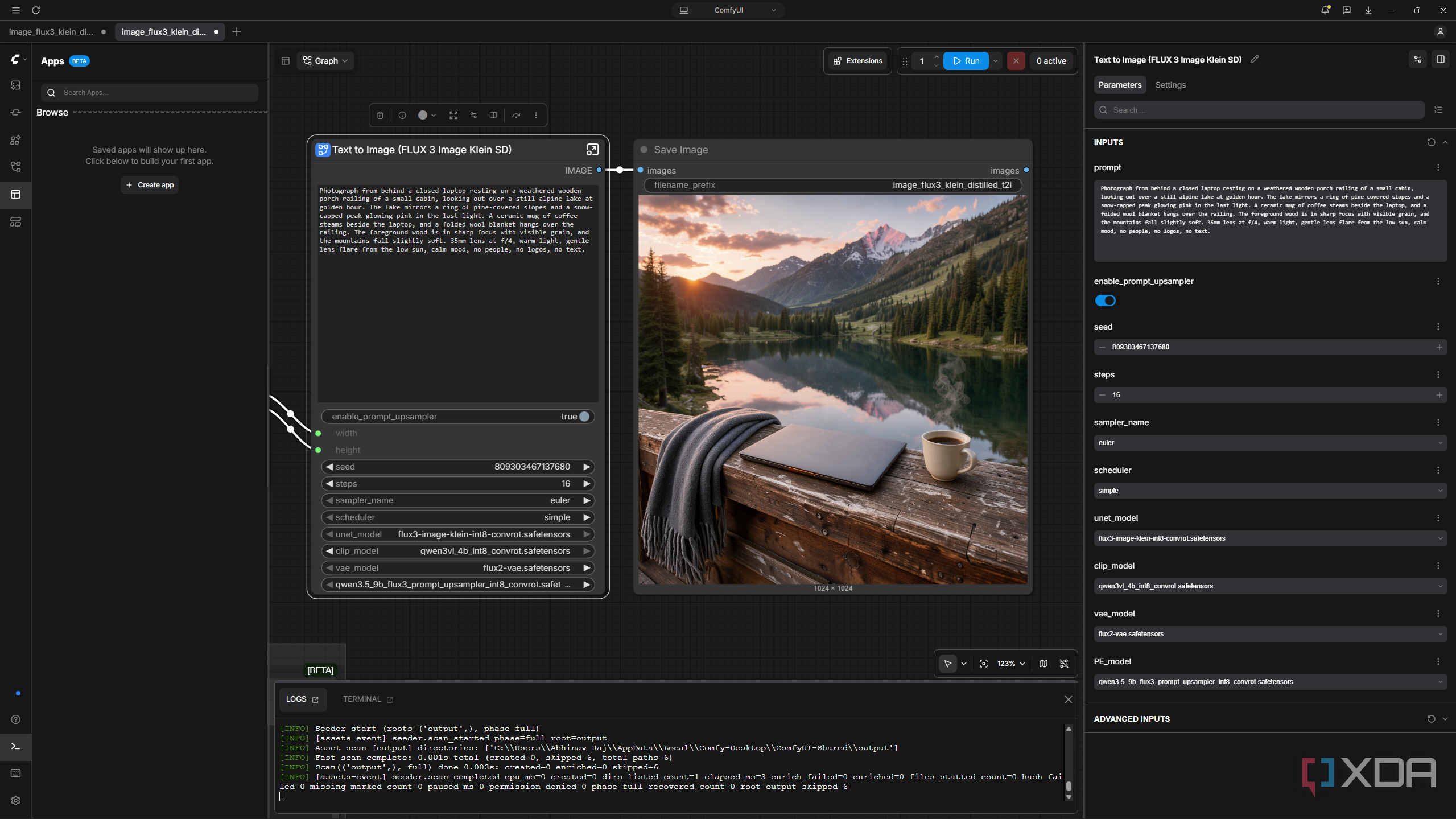Open prompt parameter options menu dots
The image size is (1456, 819).
click(x=1438, y=167)
